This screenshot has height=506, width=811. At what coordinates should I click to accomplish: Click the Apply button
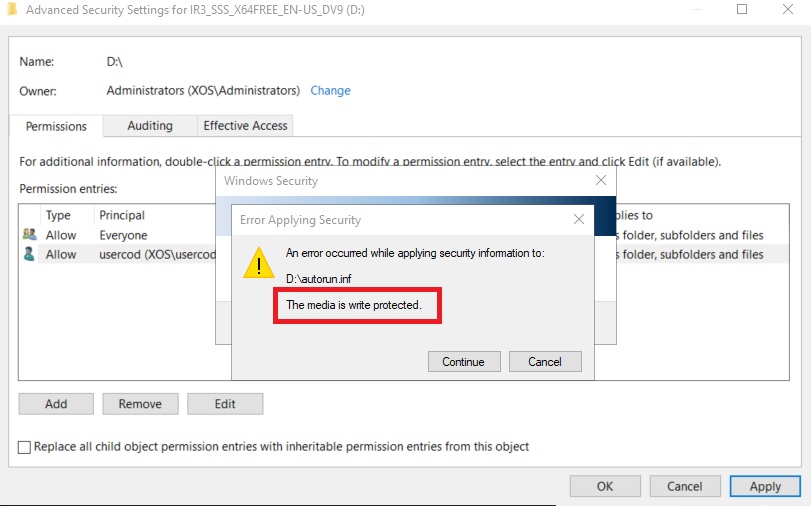[765, 486]
